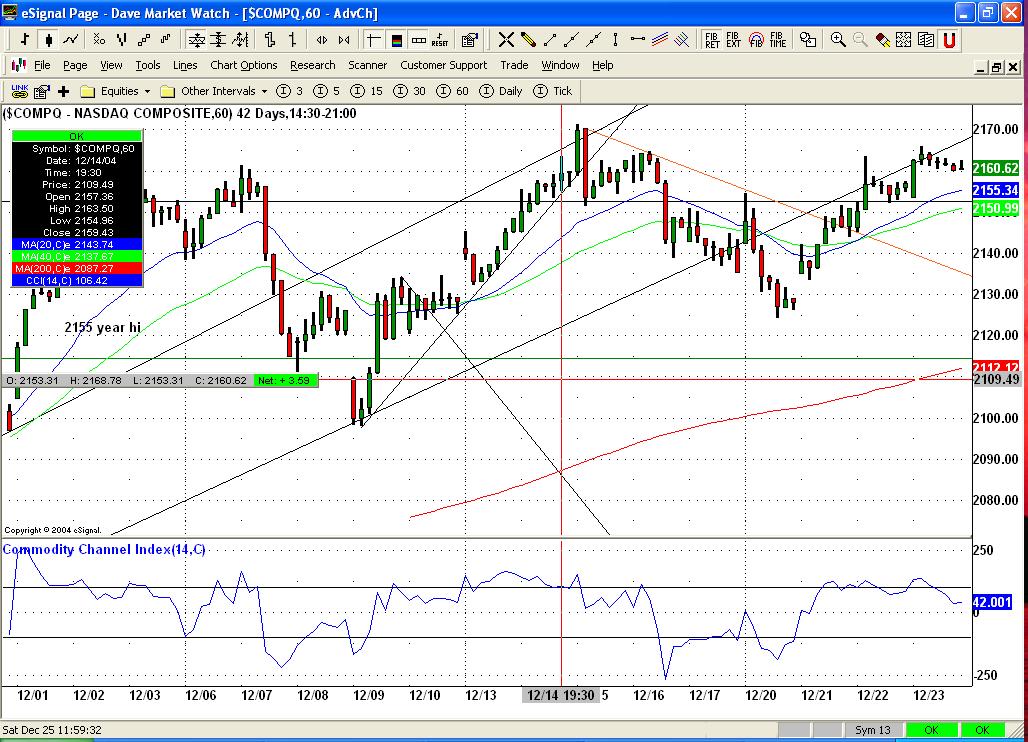
Task: Select the candlestick chart type icon
Action: [x=48, y=40]
